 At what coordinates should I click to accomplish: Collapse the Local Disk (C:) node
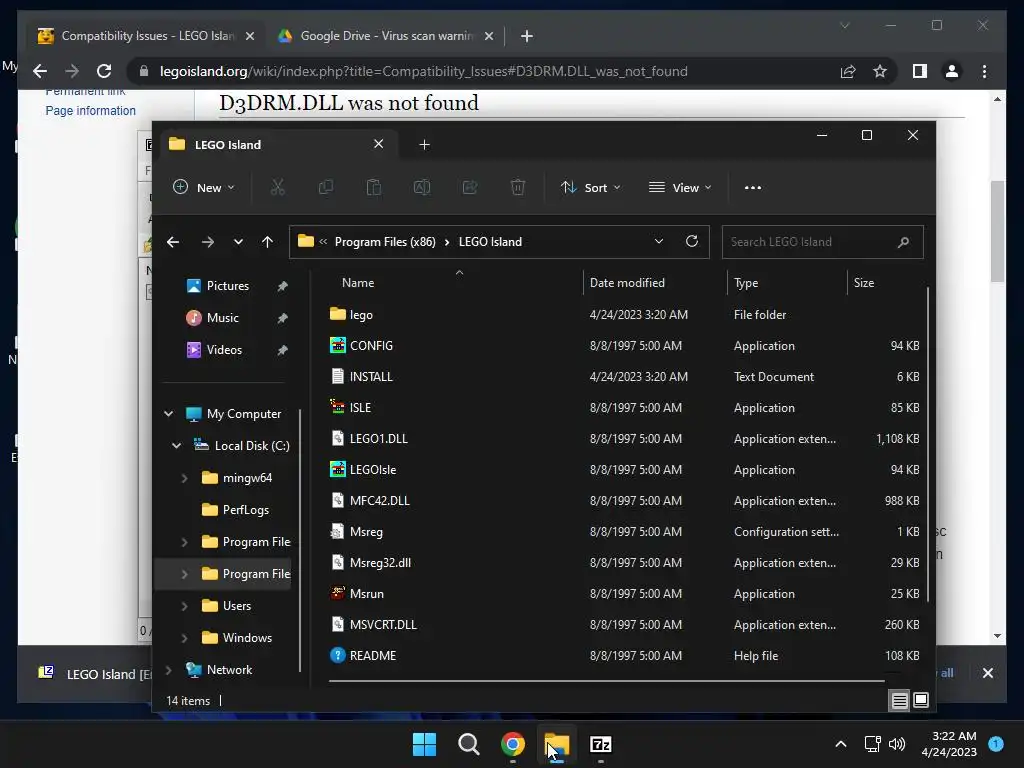[x=176, y=445]
